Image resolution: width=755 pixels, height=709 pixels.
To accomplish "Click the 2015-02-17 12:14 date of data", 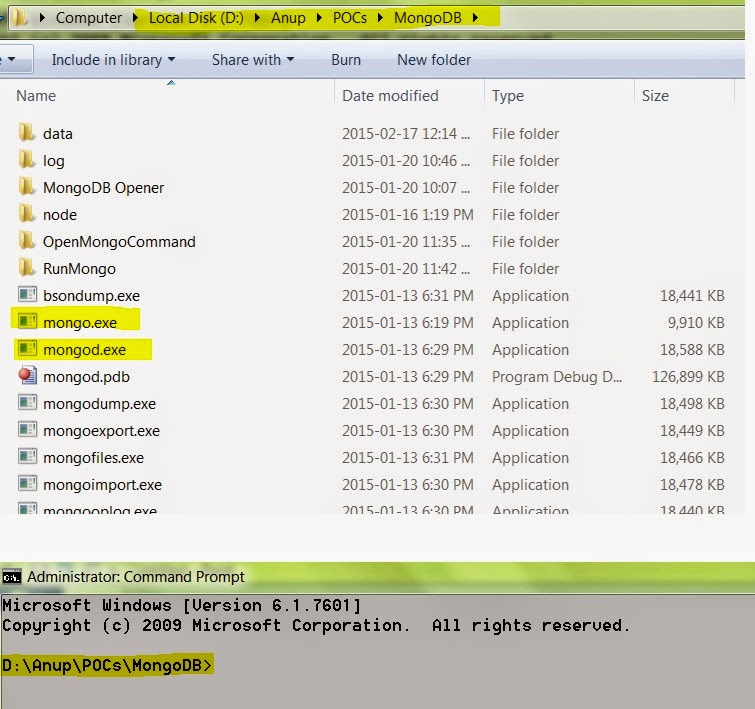I will point(405,133).
